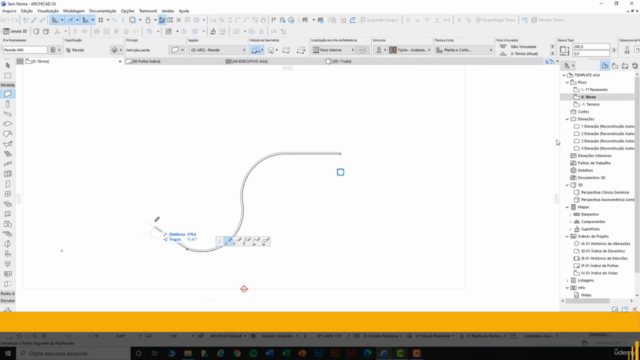Open the Visualização menu

pos(48,11)
